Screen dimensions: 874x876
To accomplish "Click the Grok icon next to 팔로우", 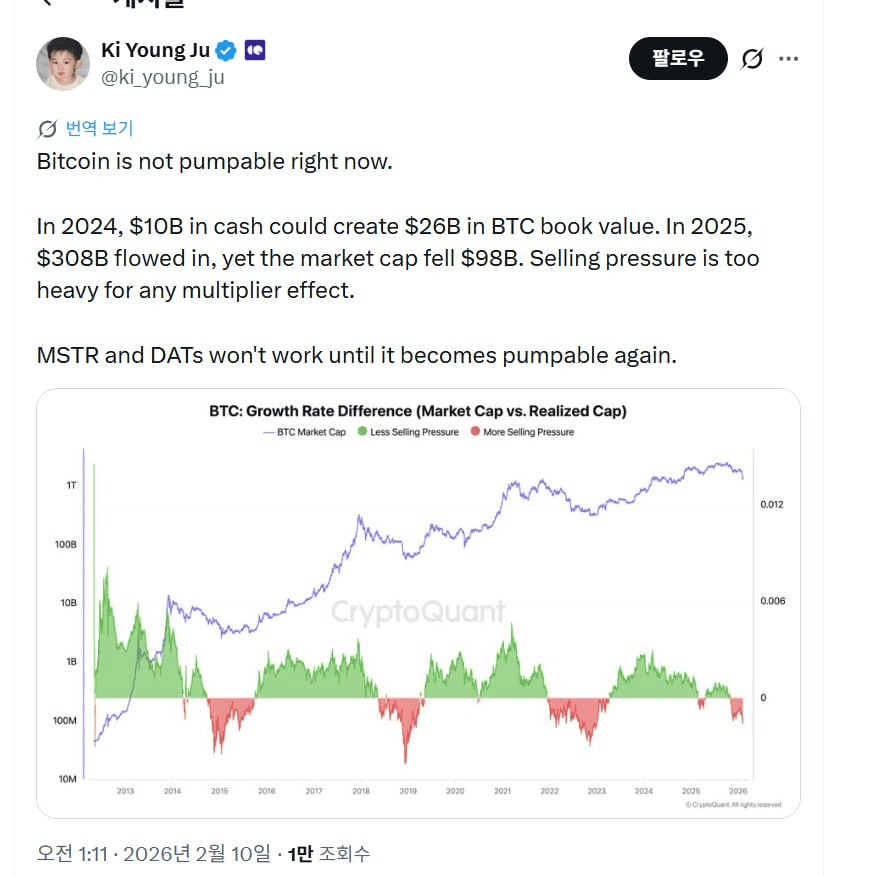I will 752,59.
